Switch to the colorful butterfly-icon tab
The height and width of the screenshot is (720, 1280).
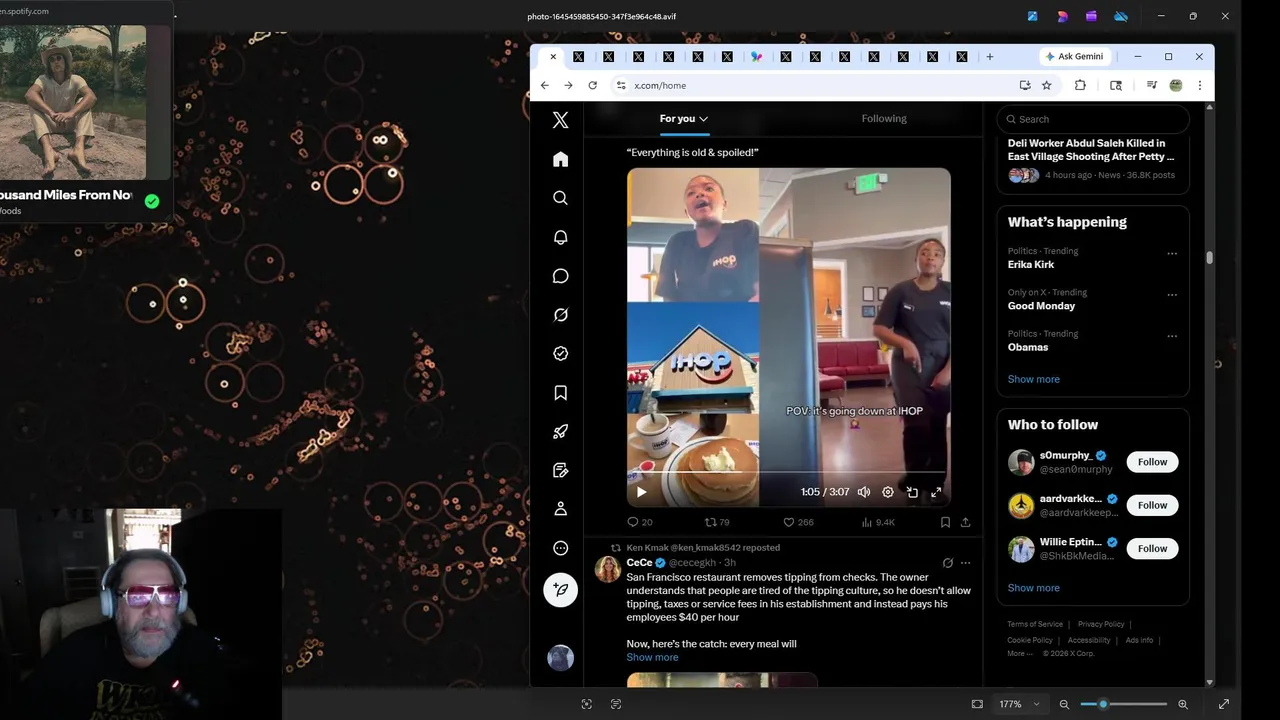(x=756, y=57)
